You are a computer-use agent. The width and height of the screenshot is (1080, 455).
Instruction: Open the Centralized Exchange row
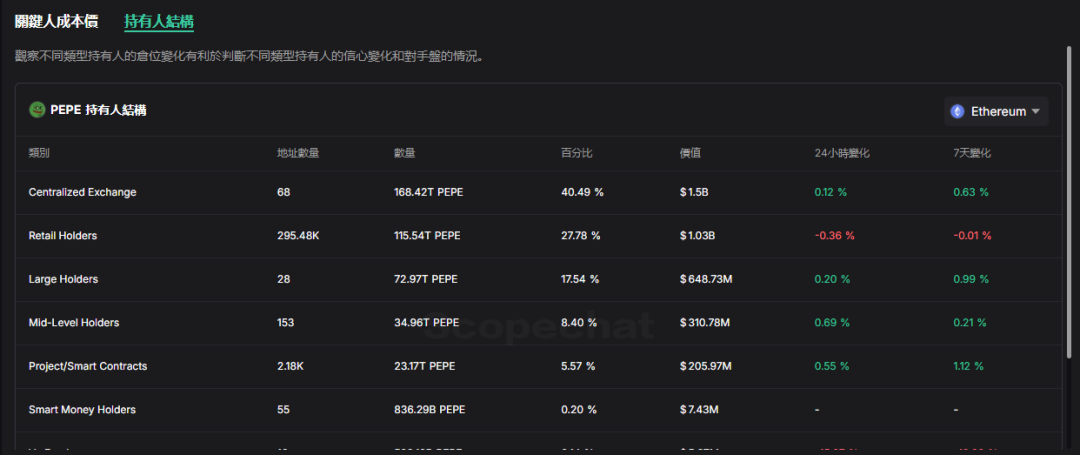click(x=82, y=192)
